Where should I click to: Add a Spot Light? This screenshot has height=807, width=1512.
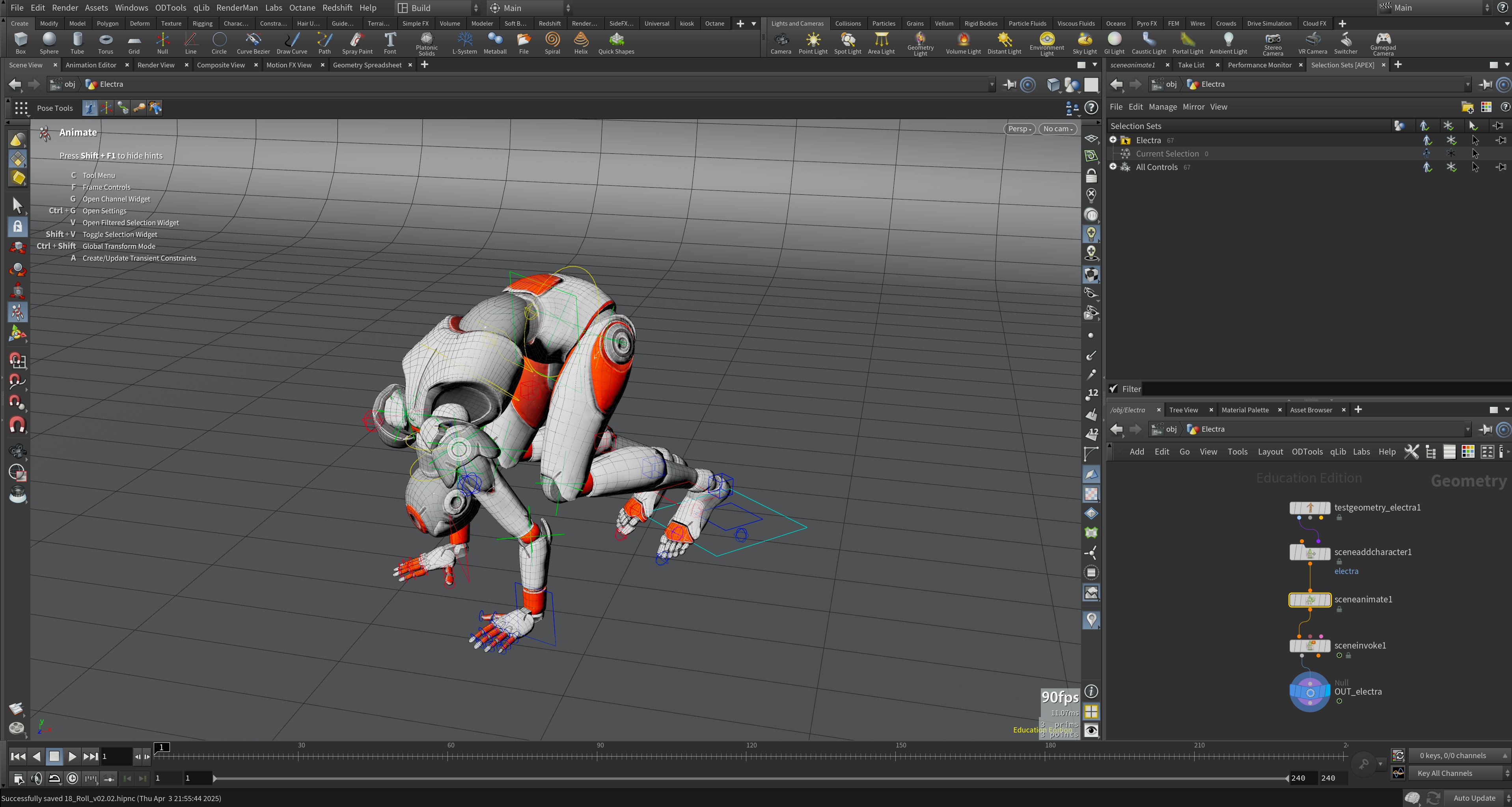848,43
